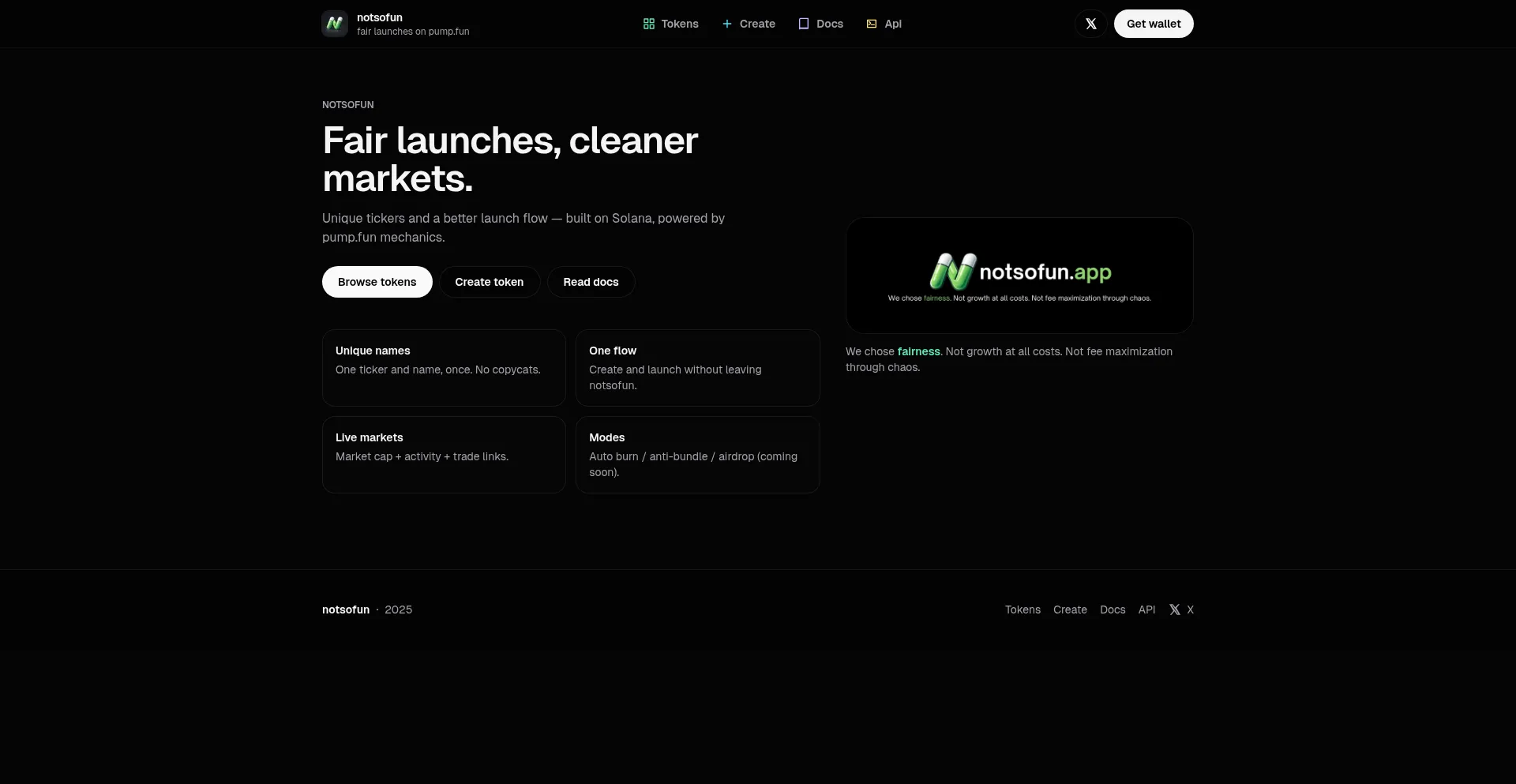Click the One flow feature card

(697, 367)
